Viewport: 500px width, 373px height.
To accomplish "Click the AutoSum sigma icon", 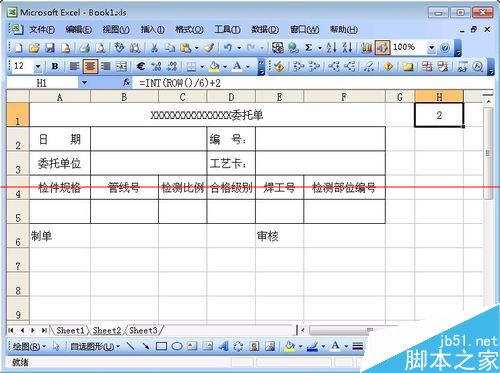I will coord(309,48).
